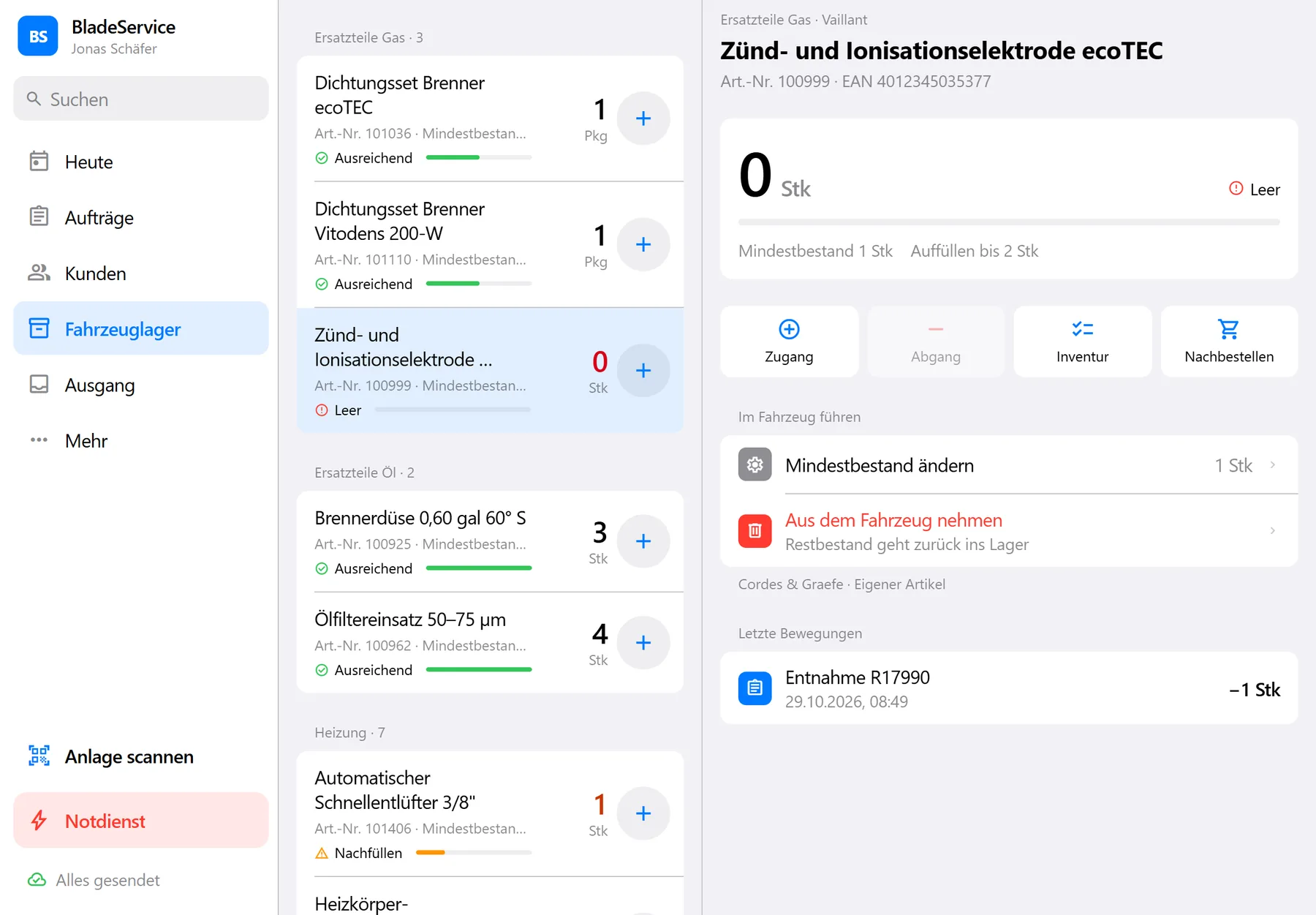The height and width of the screenshot is (915, 1316).
Task: Click the magnifier icon in the search field
Action: (x=34, y=99)
